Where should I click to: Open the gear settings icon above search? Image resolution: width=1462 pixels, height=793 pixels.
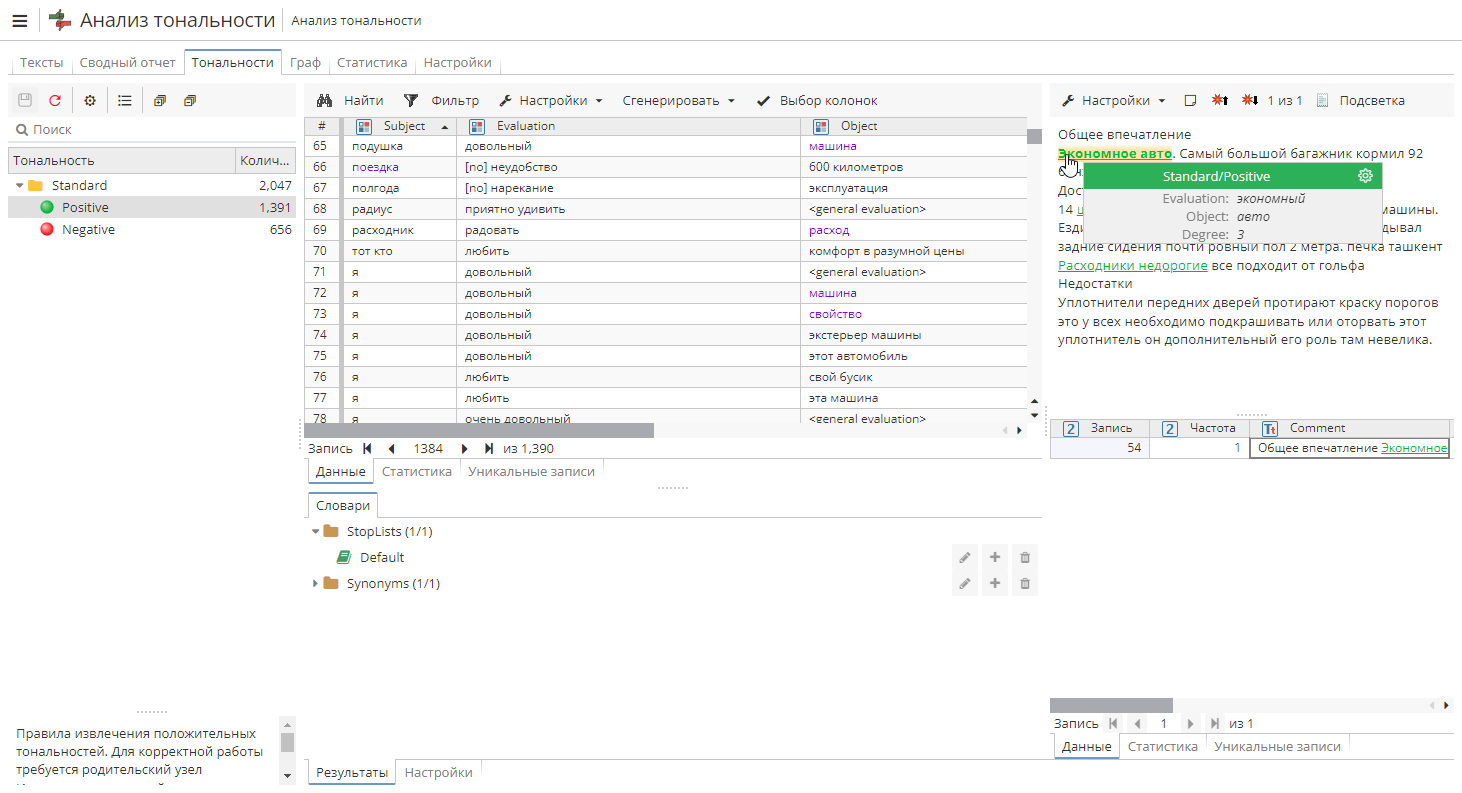(x=90, y=100)
